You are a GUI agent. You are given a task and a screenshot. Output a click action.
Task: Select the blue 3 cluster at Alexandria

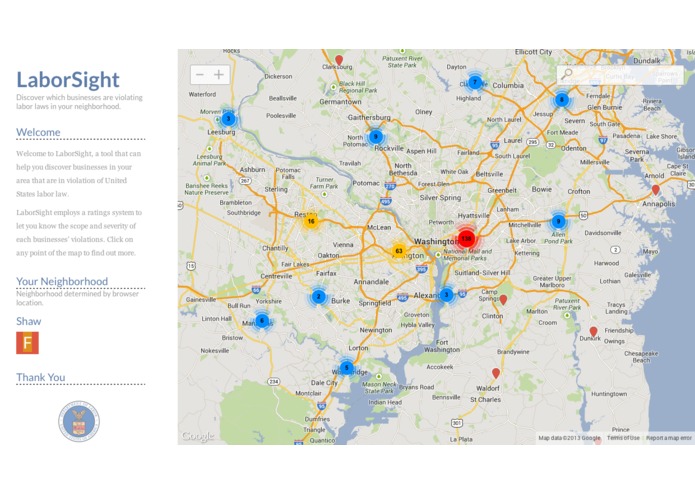tap(446, 295)
